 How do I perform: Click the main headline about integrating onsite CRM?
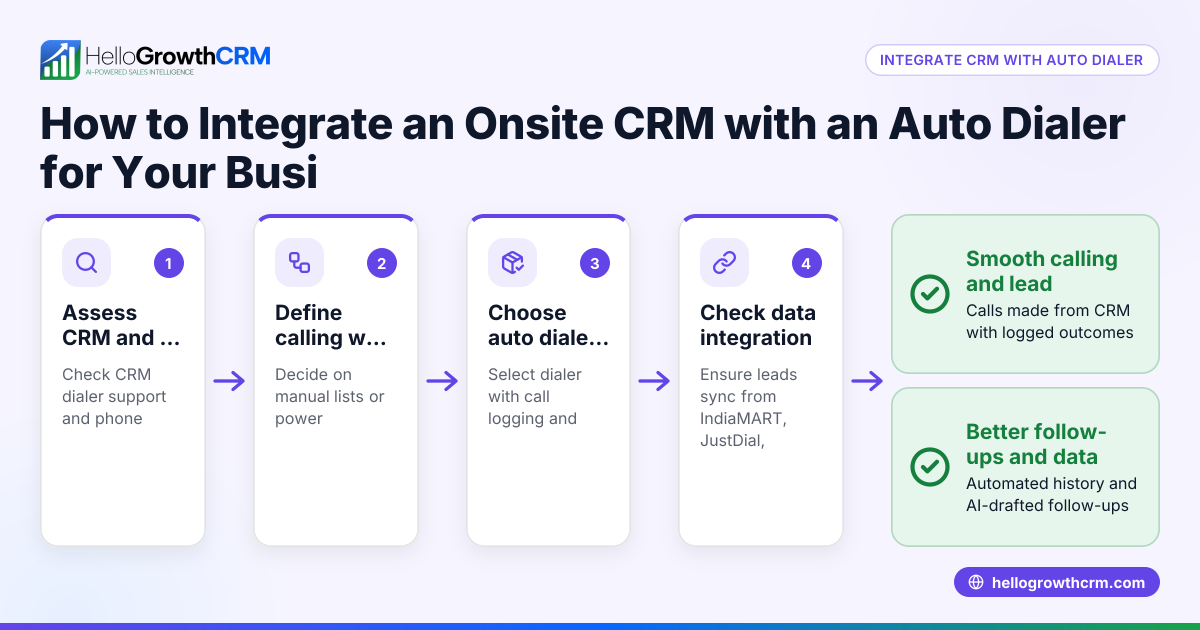coord(583,149)
